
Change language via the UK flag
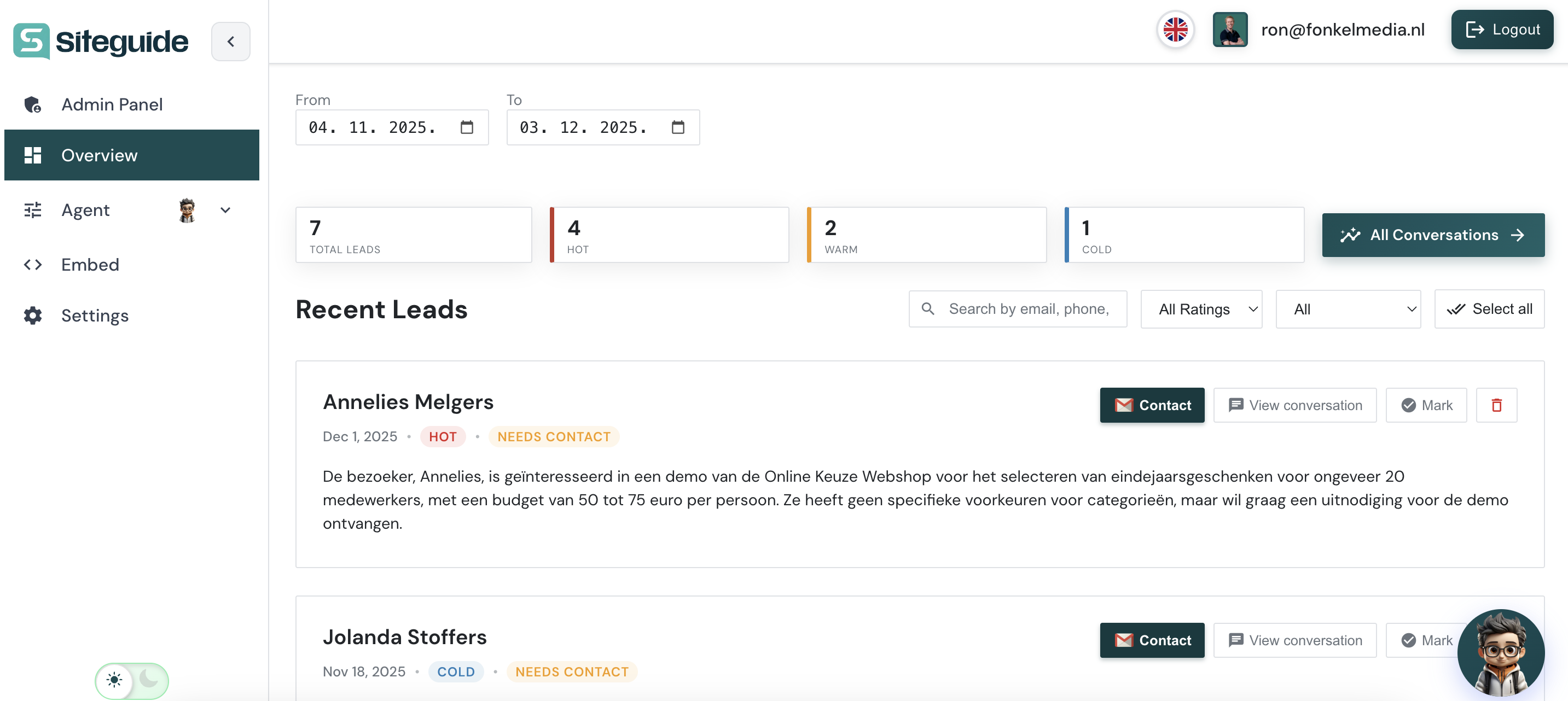(1175, 28)
